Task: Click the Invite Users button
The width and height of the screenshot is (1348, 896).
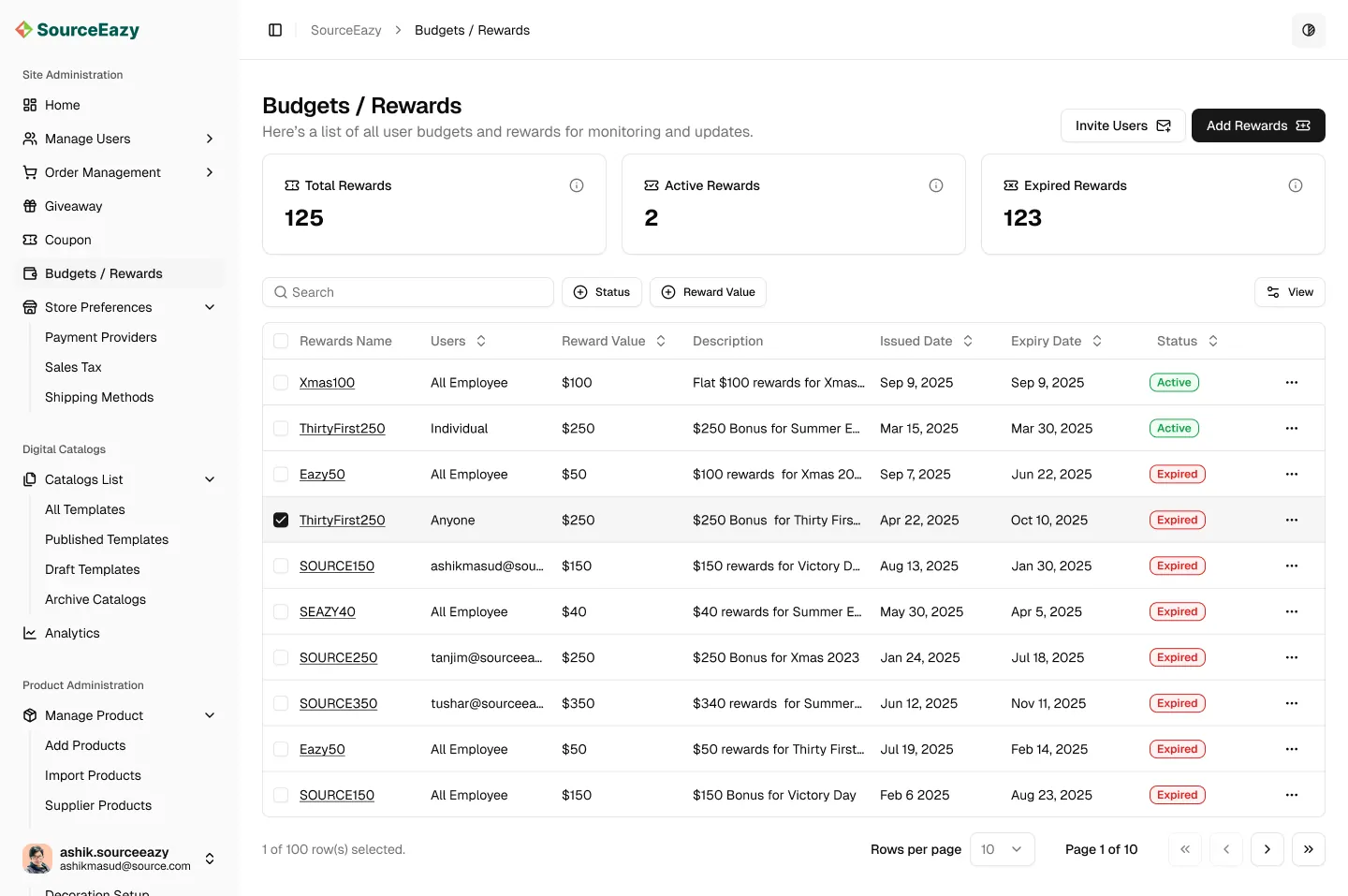Action: point(1123,125)
